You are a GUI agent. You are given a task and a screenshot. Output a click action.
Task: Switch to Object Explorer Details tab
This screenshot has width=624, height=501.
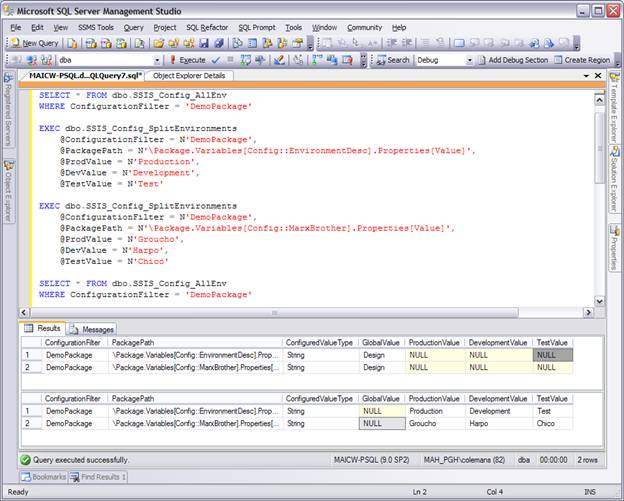pyautogui.click(x=190, y=76)
